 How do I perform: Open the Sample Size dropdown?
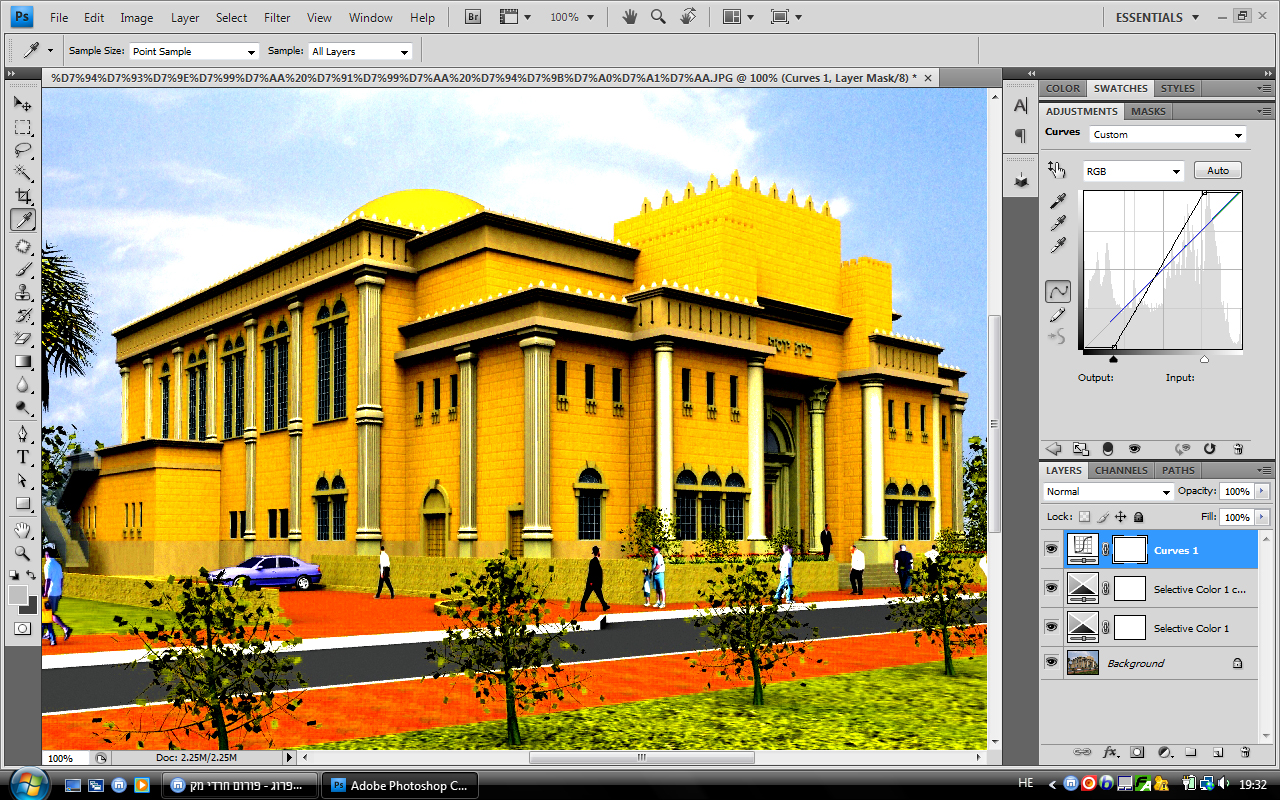click(194, 51)
